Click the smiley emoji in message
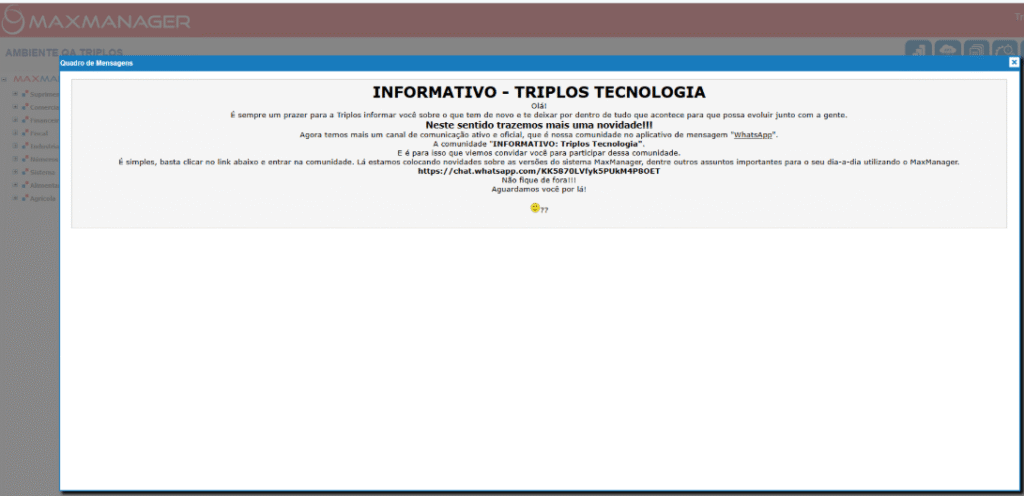The height and width of the screenshot is (496, 1024). pos(535,208)
